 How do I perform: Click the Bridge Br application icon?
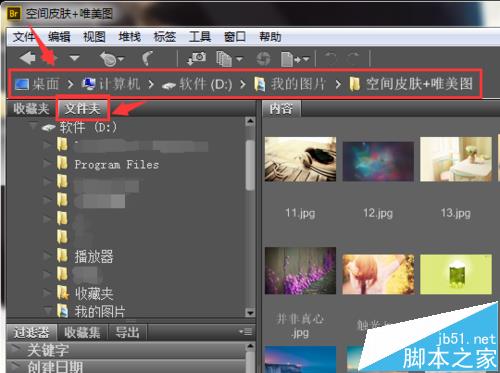pyautogui.click(x=14, y=14)
